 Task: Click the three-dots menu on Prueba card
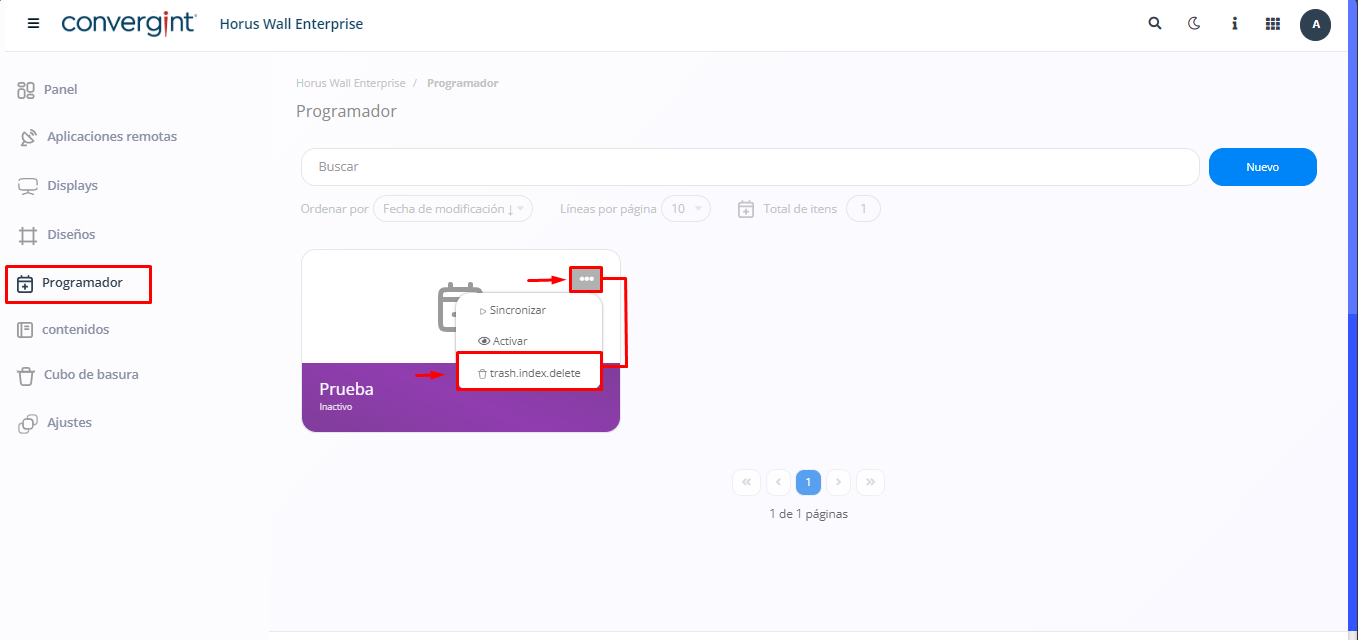pos(586,279)
